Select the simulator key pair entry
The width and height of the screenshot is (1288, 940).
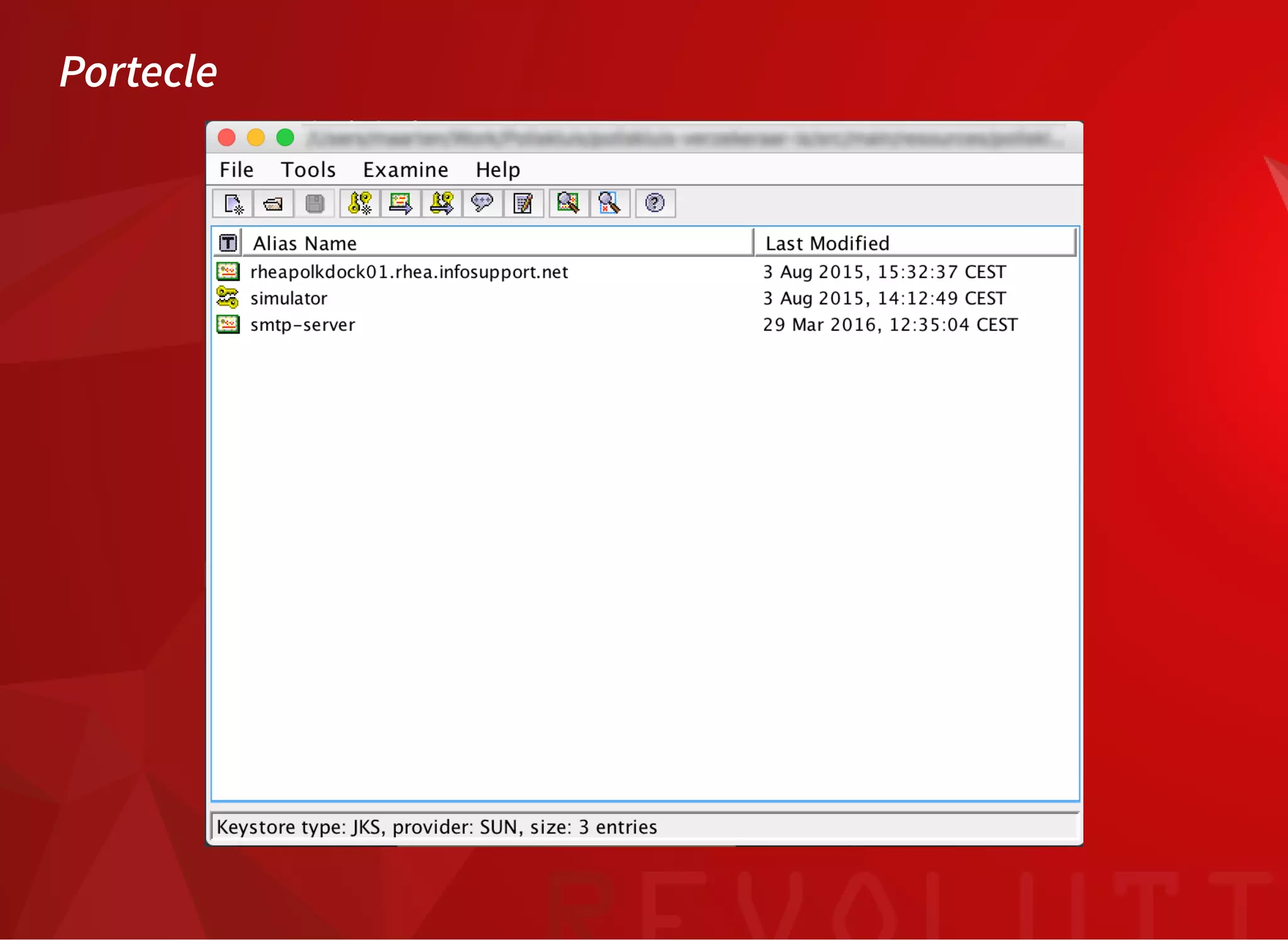[289, 298]
